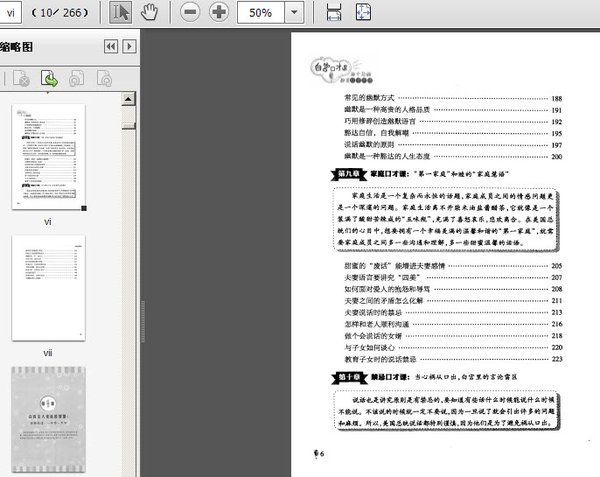600x477 pixels.
Task: Click the contents entry 巧用修辞创造幽默语言
Action: click(380, 121)
